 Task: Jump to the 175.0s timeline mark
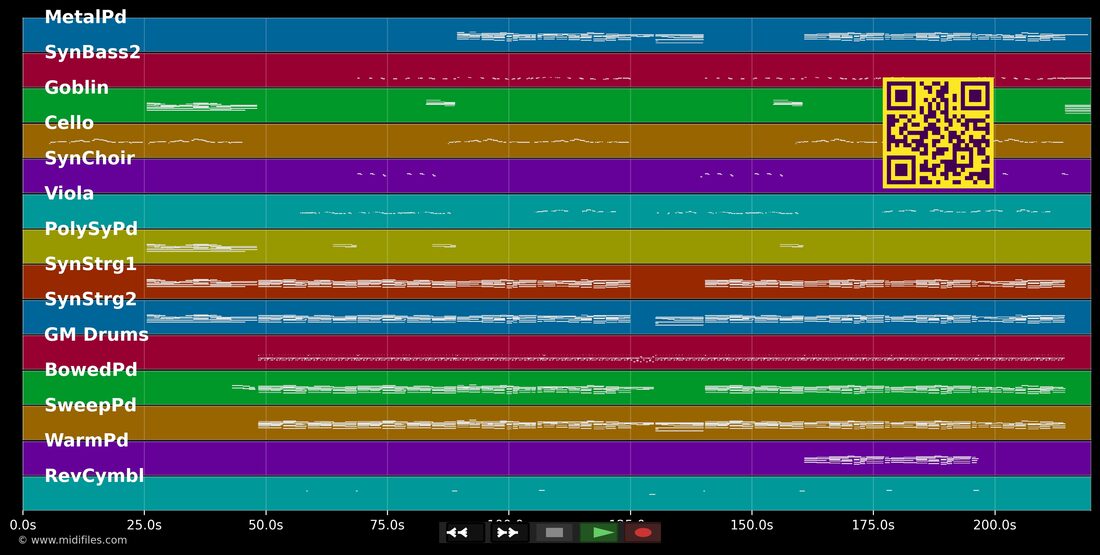(873, 525)
